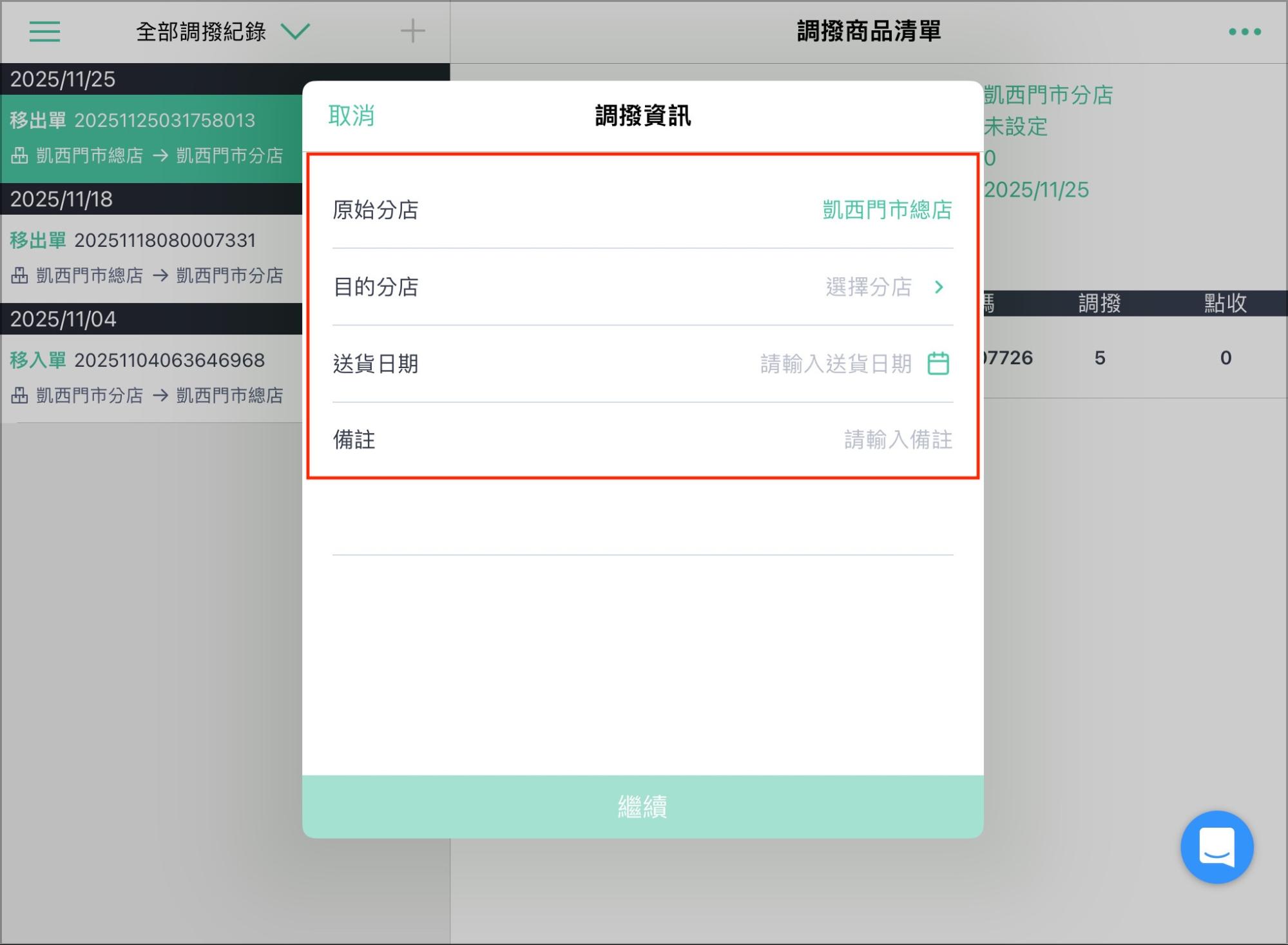Screen dimensions: 1288x945
Task: Click the background date value 2025/11/25
Action: pos(1036,190)
